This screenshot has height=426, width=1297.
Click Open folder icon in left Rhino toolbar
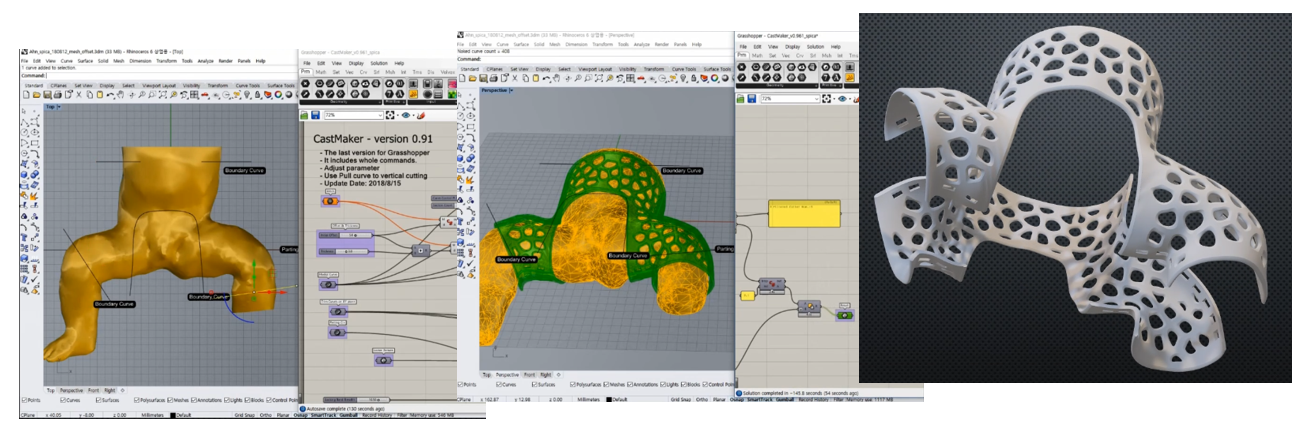click(36, 95)
